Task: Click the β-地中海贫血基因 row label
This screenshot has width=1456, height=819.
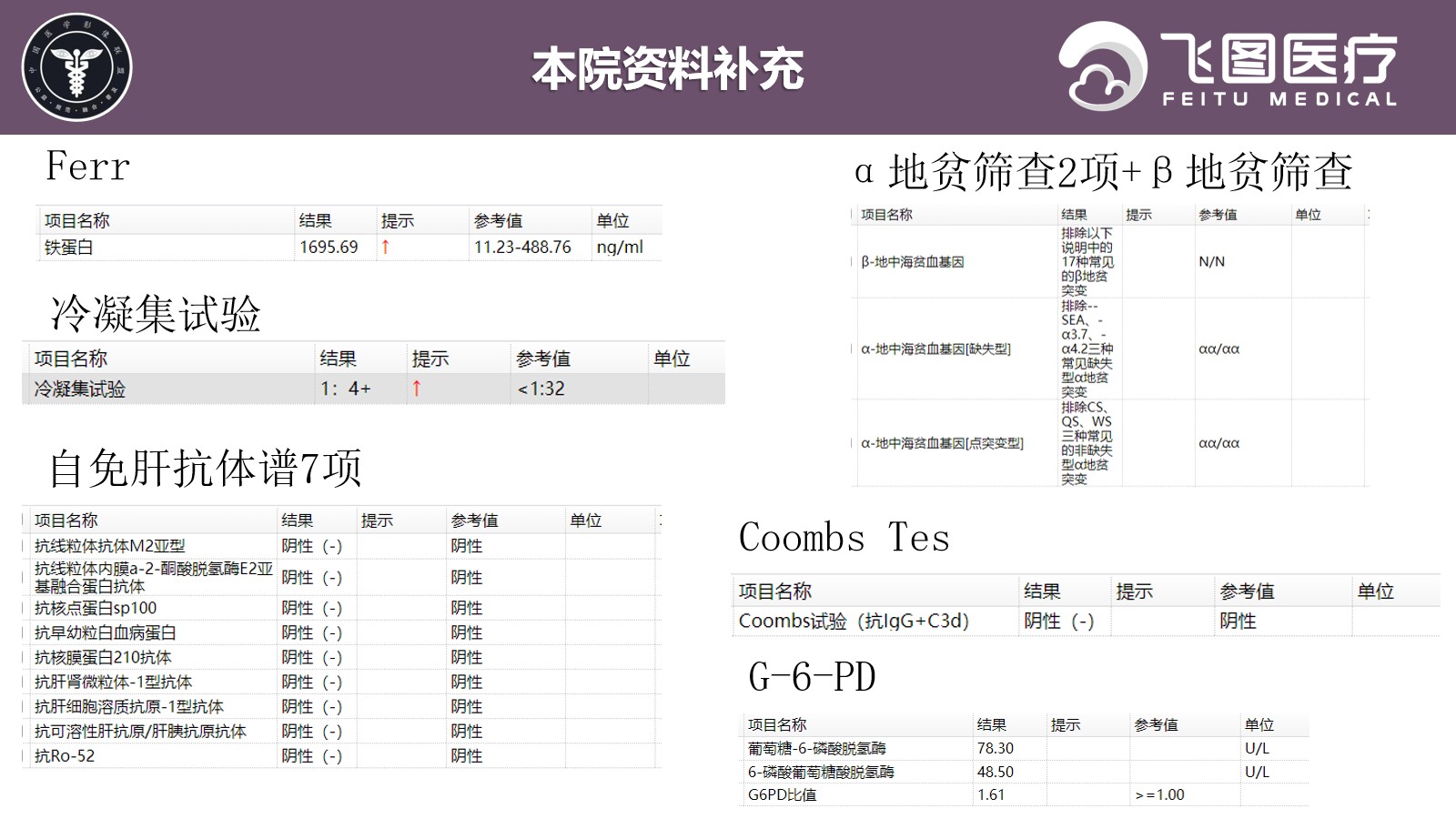Action: [x=912, y=262]
